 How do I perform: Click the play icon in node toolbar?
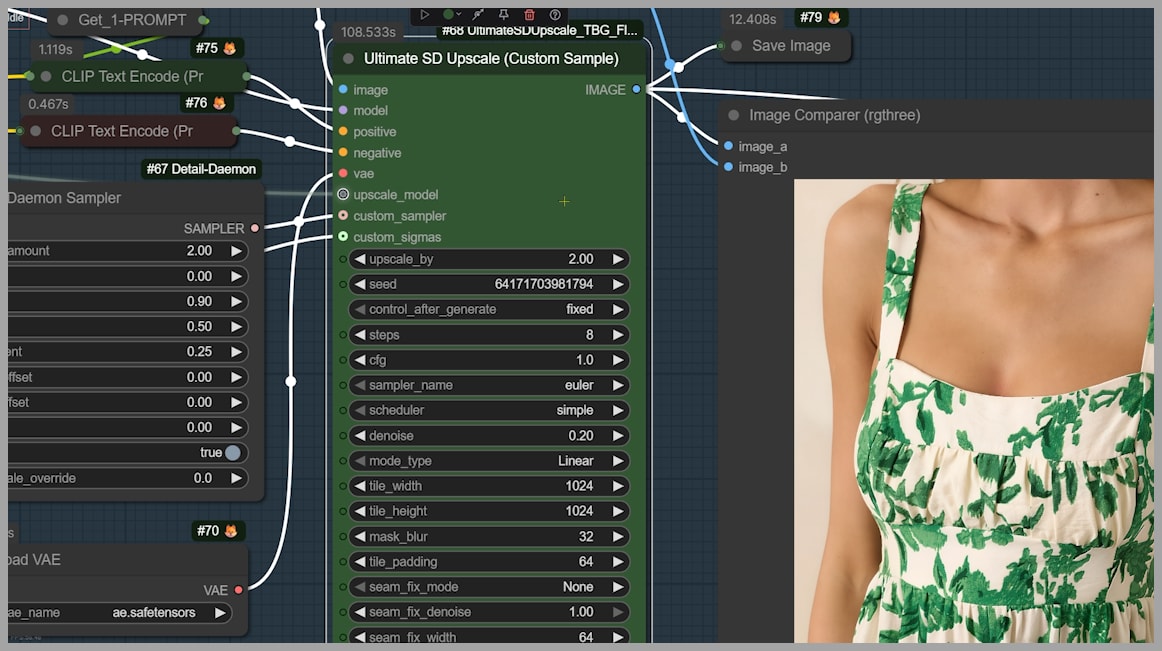[425, 15]
